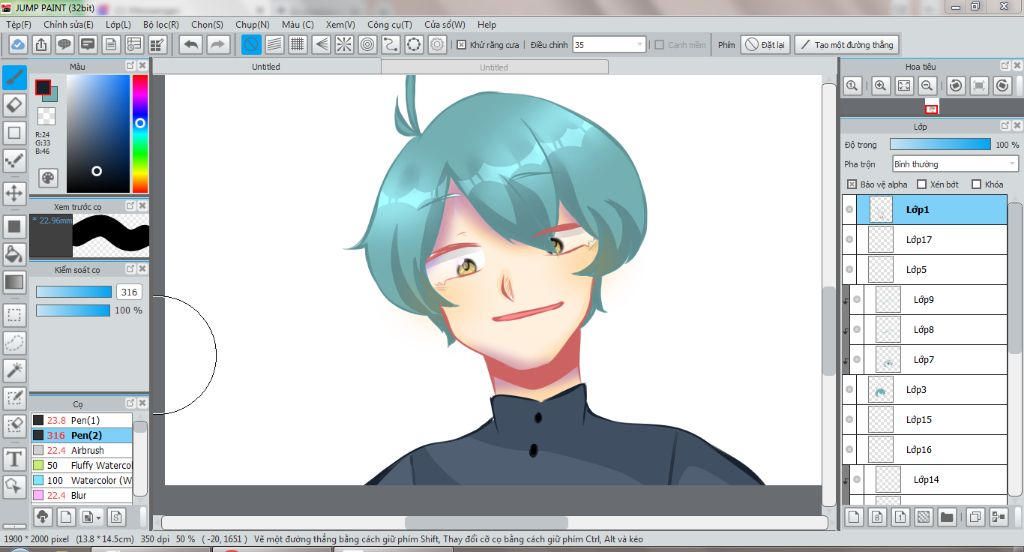Click layer Lớp7 thumbnail
The width and height of the screenshot is (1024, 552).
[x=888, y=360]
